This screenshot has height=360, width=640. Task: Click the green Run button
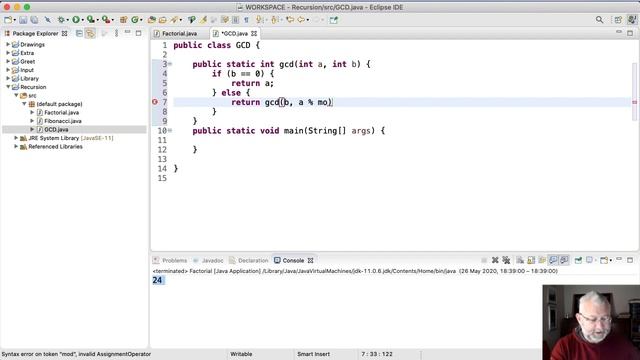click(76, 20)
